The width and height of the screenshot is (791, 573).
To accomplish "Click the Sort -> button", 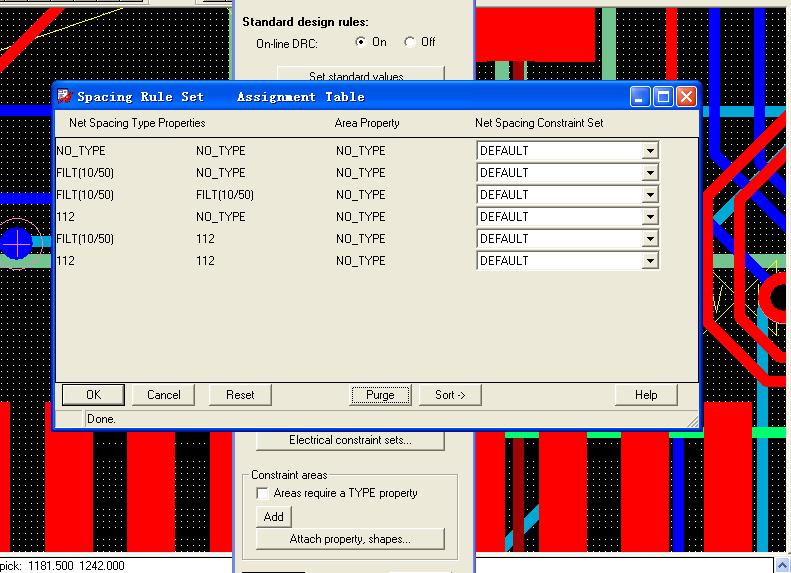I will [x=450, y=395].
